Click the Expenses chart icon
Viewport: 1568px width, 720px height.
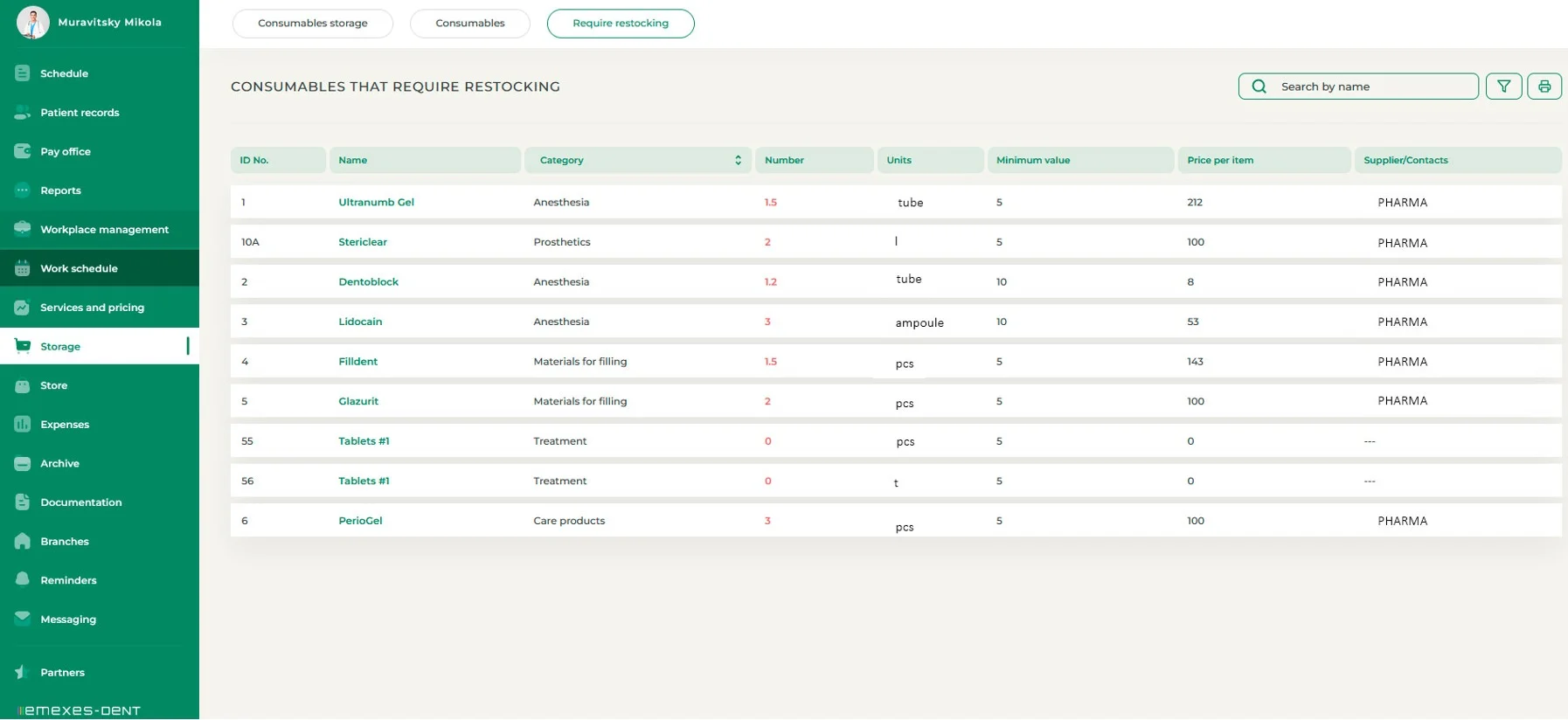23,424
